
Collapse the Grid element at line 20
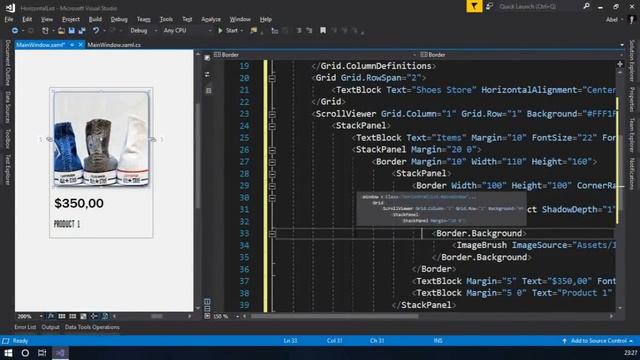click(x=272, y=78)
